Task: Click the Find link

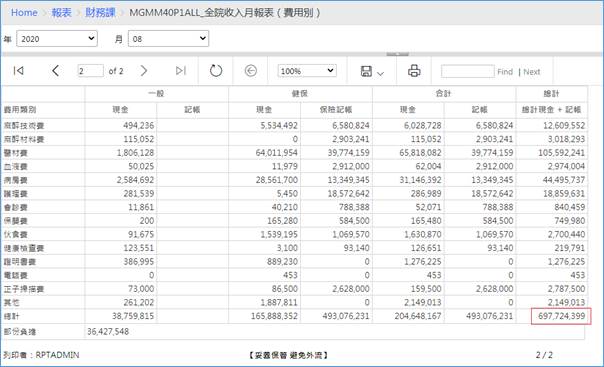Action: (505, 72)
